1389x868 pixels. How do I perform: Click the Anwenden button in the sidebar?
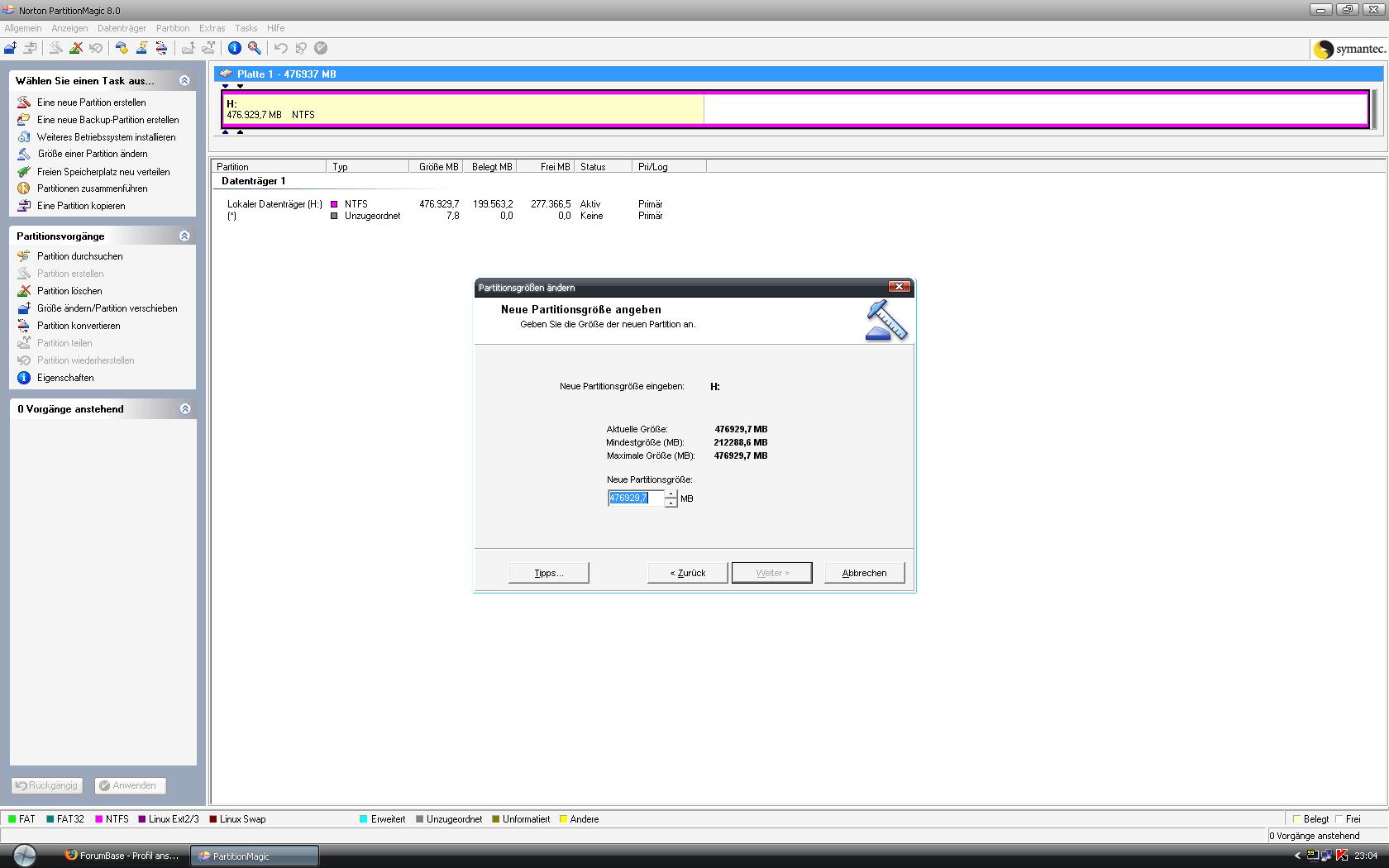(x=130, y=785)
